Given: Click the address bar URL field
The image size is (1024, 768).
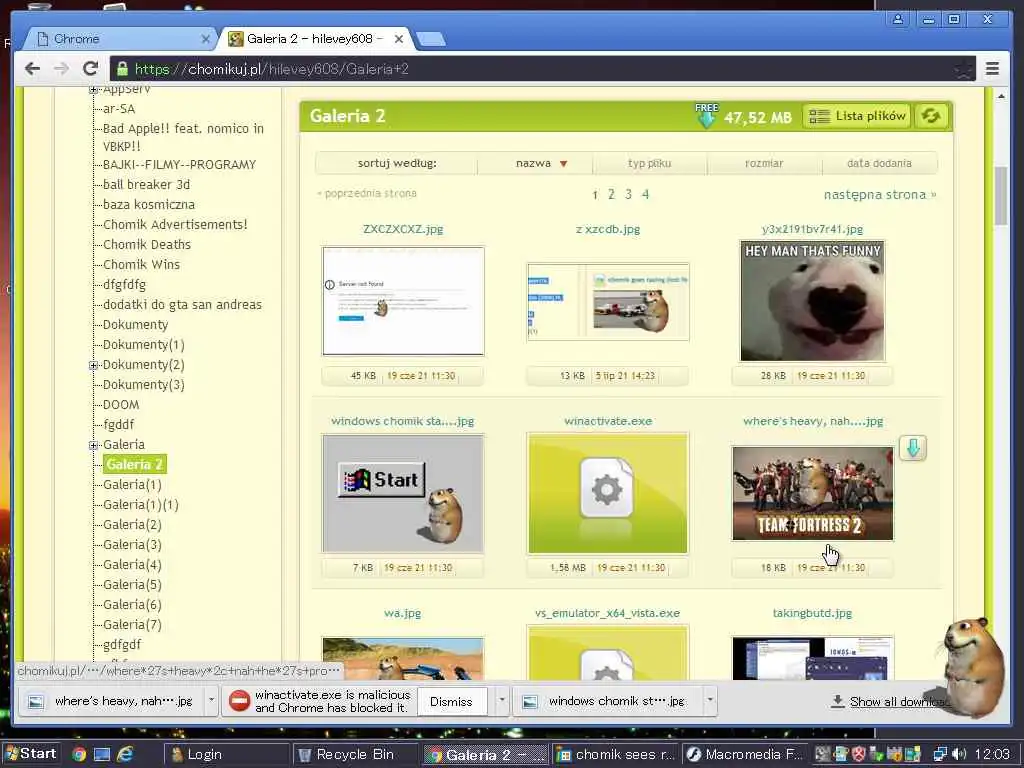Looking at the screenshot, I should point(542,69).
